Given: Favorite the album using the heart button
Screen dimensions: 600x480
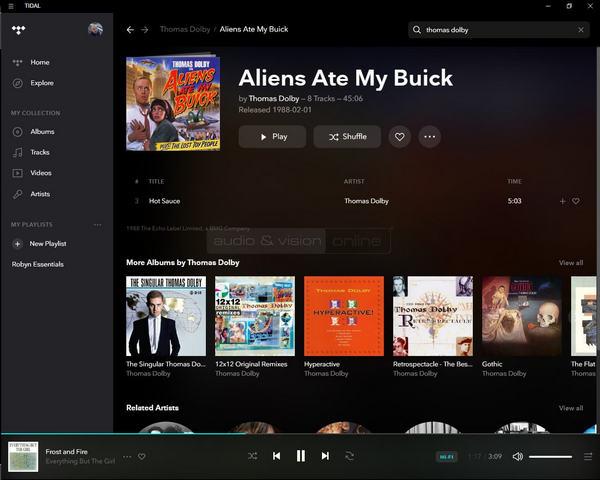Looking at the screenshot, I should [x=400, y=137].
